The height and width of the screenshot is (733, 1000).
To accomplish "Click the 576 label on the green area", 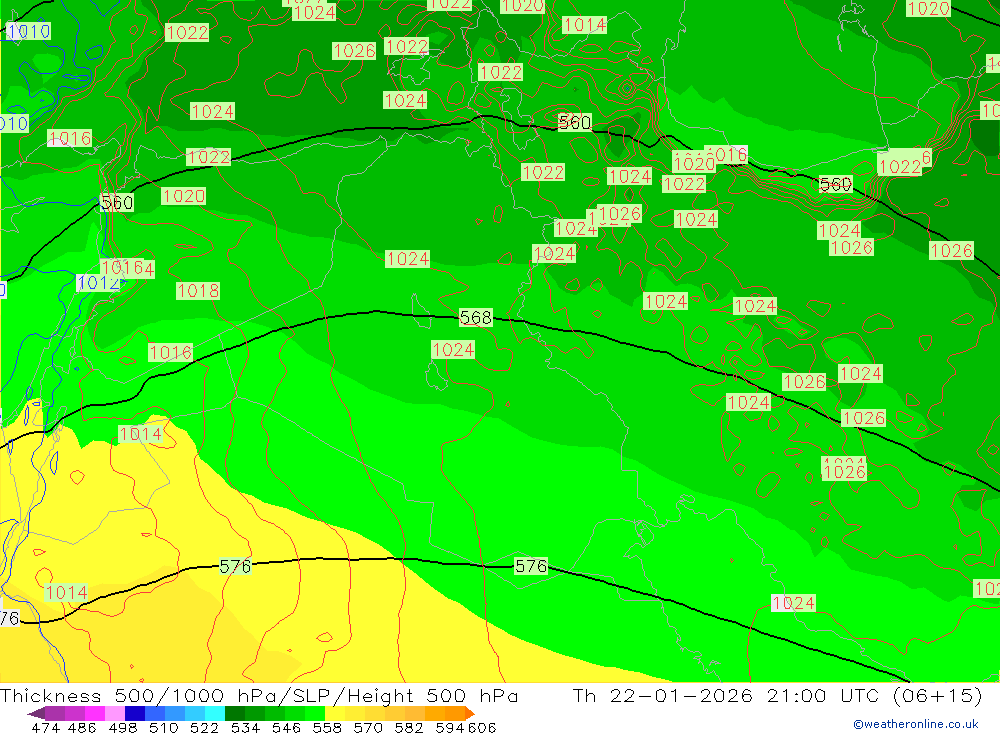I will click(x=531, y=566).
